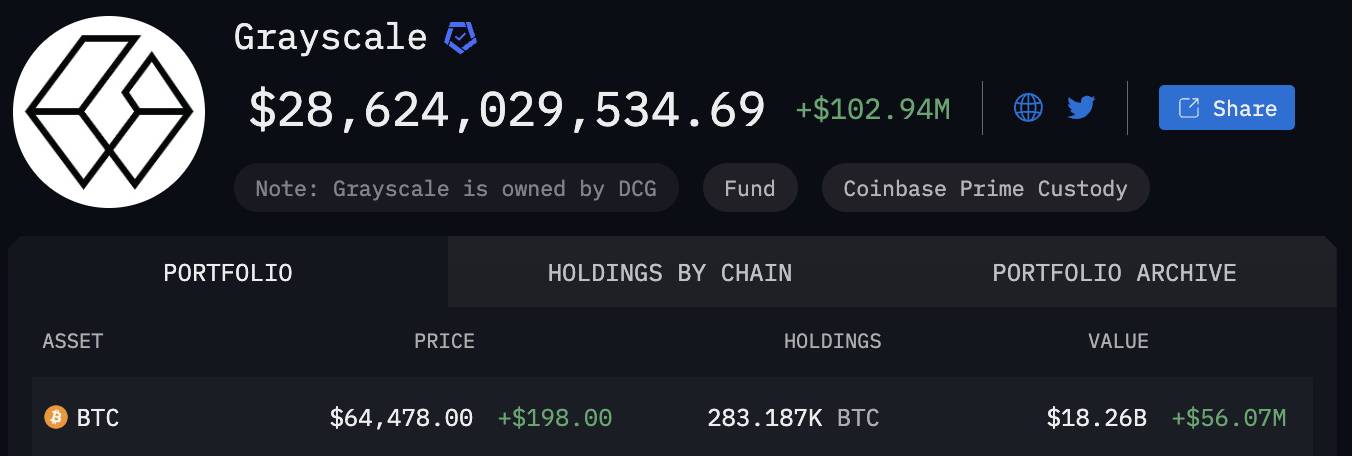Click the BTC asset name
The image size is (1352, 456).
click(98, 418)
